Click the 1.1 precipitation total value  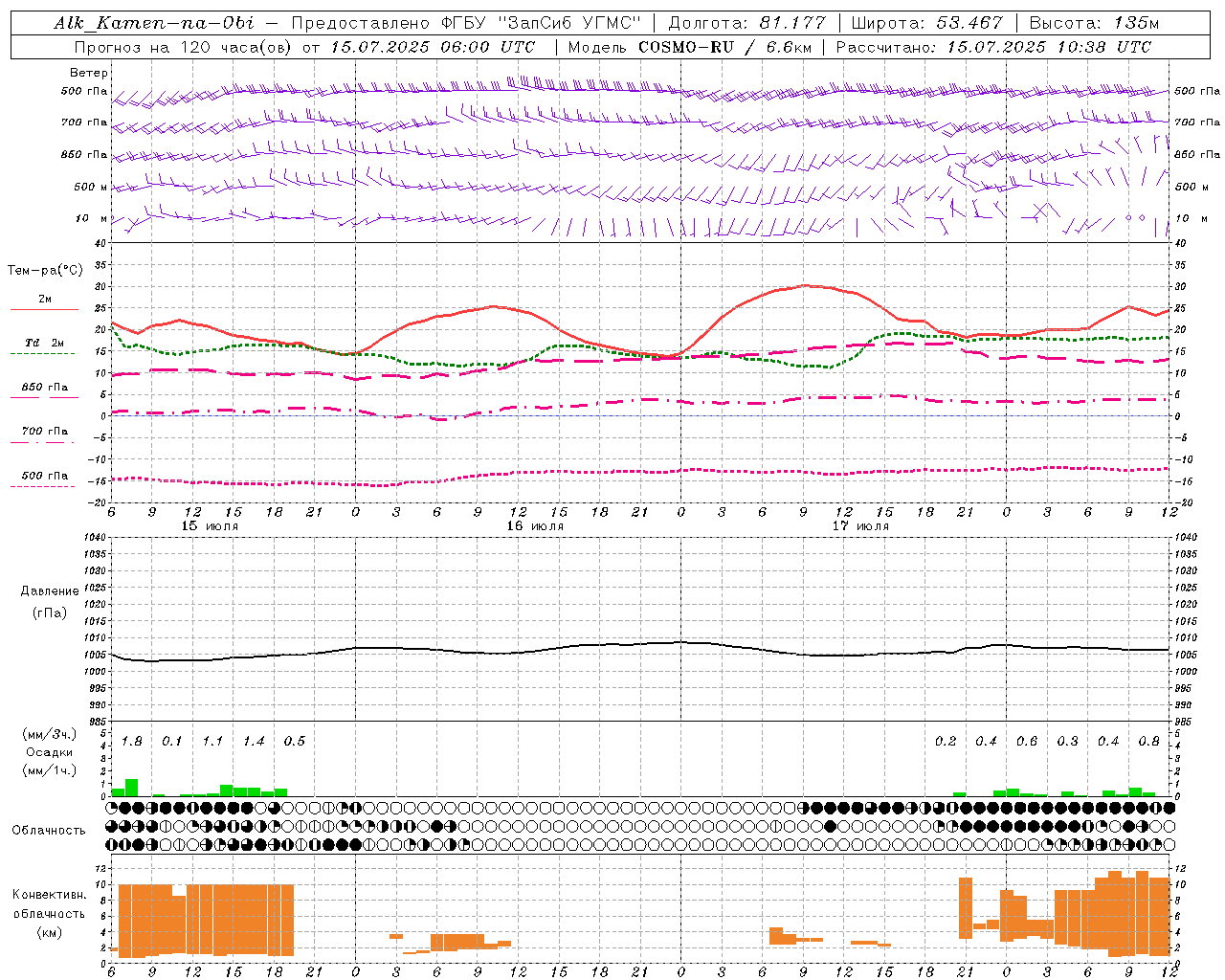point(212,742)
